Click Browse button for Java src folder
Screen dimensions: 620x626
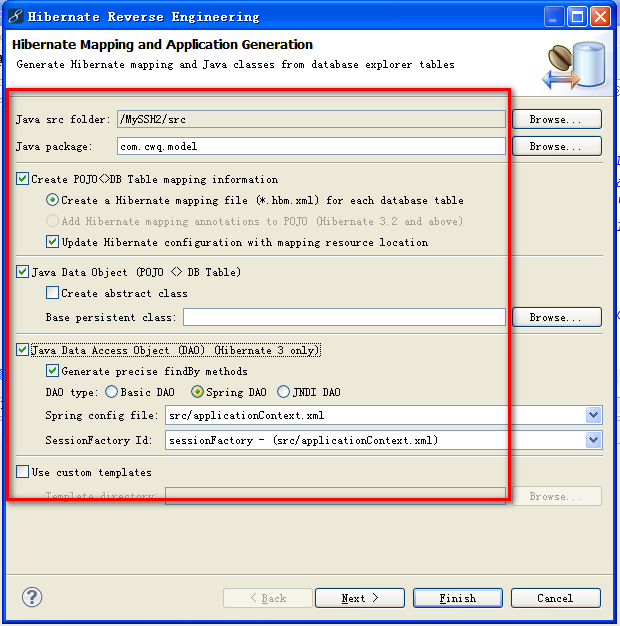tap(557, 119)
